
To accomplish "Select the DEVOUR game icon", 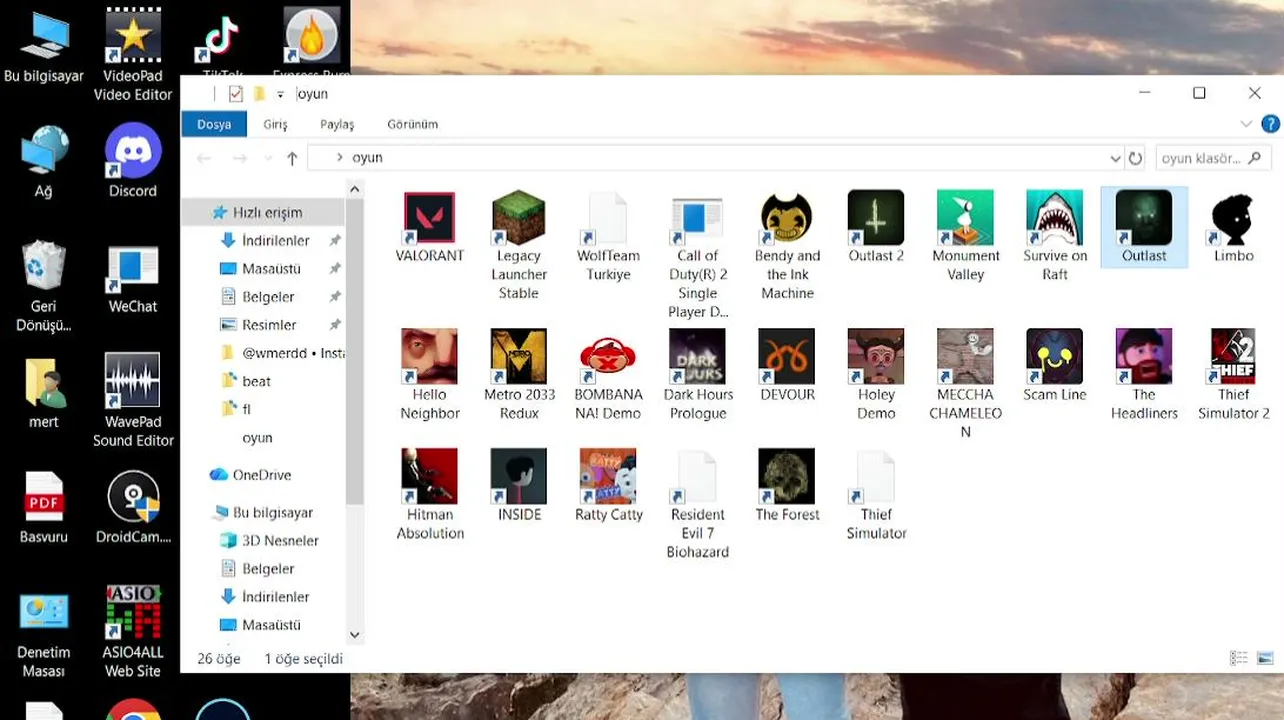I will click(787, 366).
